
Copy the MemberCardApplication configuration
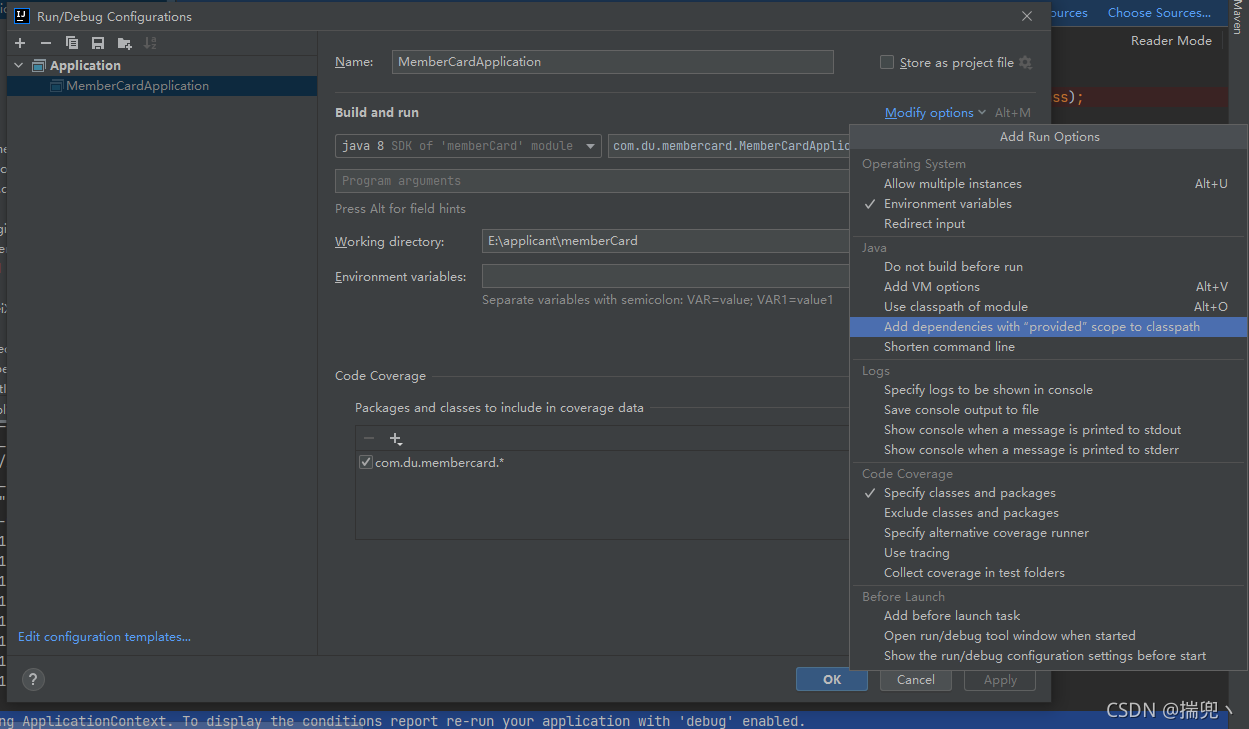[71, 42]
